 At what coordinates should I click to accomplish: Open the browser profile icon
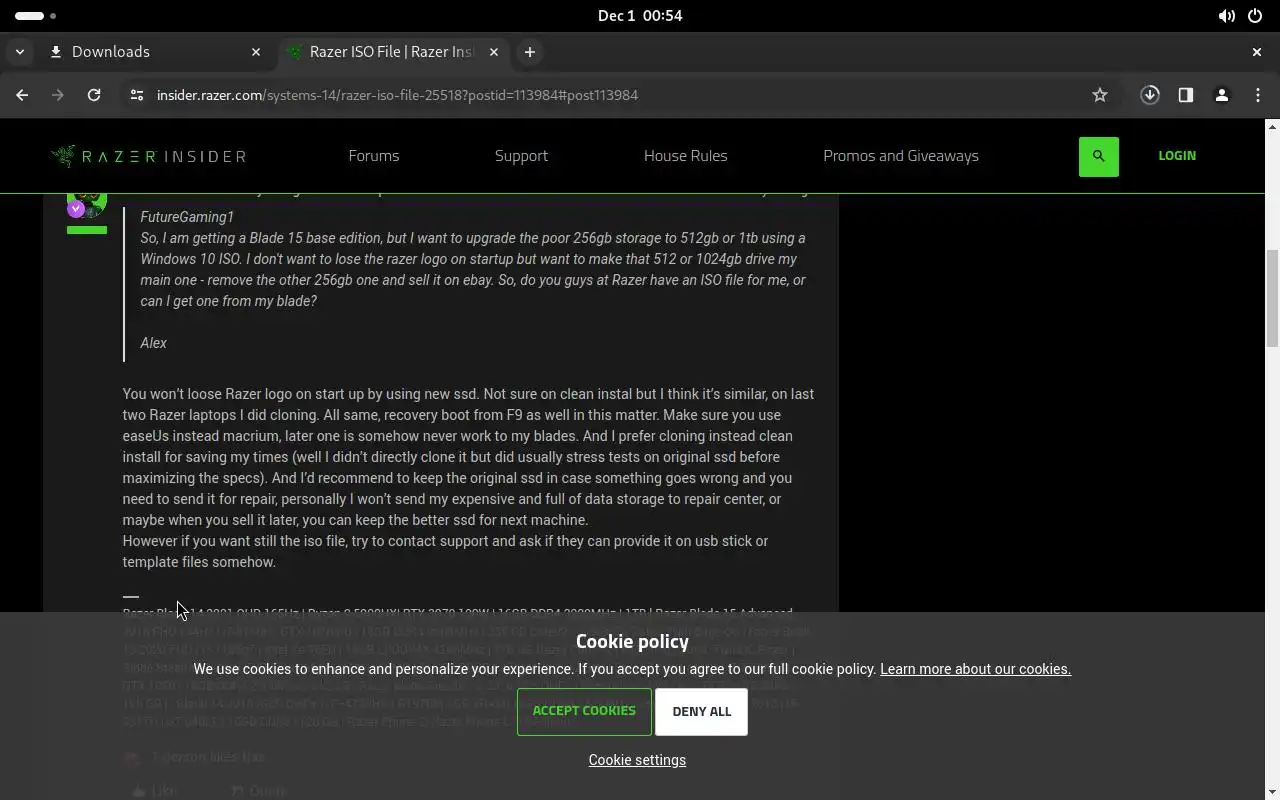tap(1222, 95)
